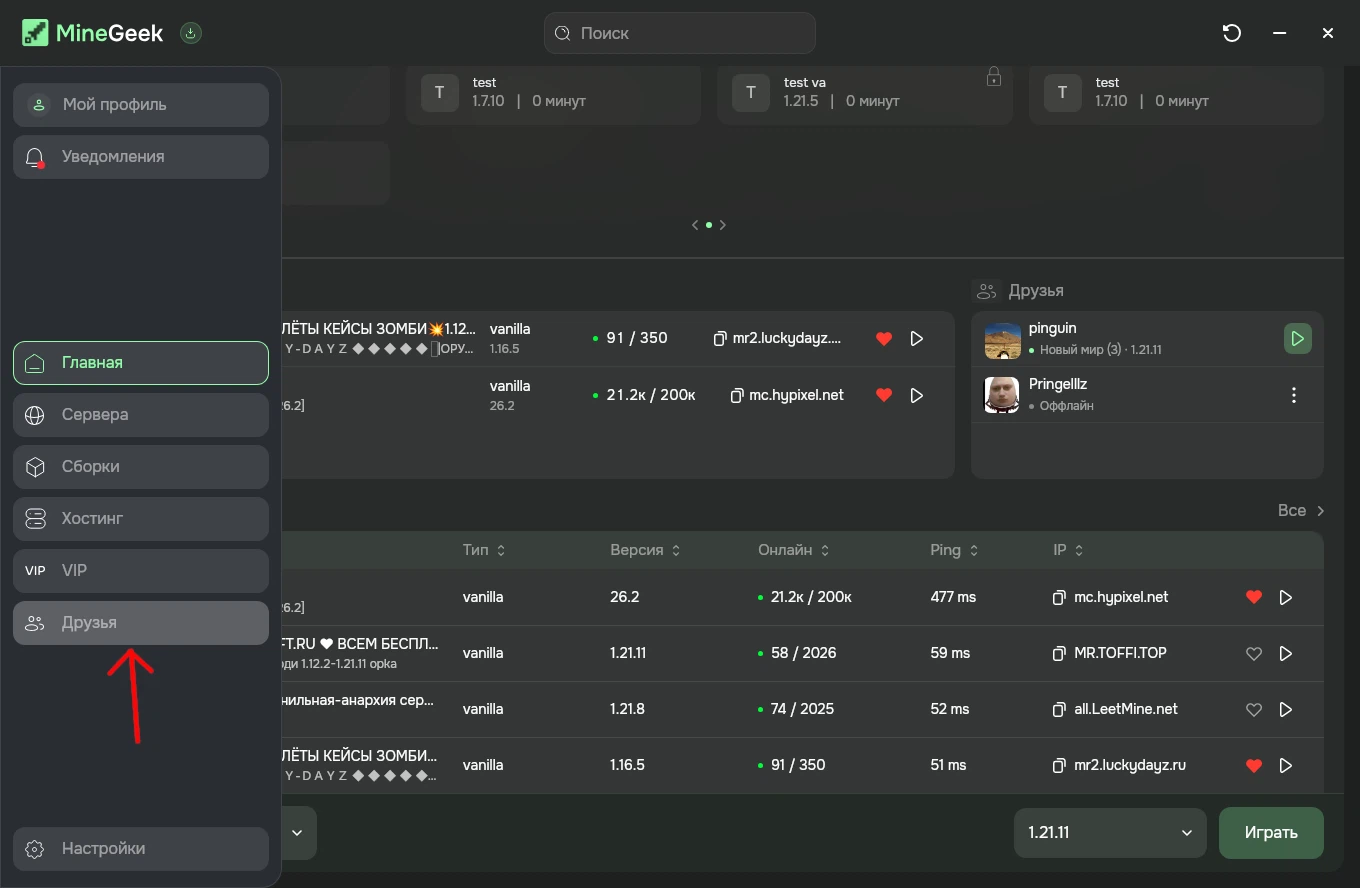Play the MR.TOFFI.TOP server row
The height and width of the screenshot is (888, 1360).
tap(1286, 653)
